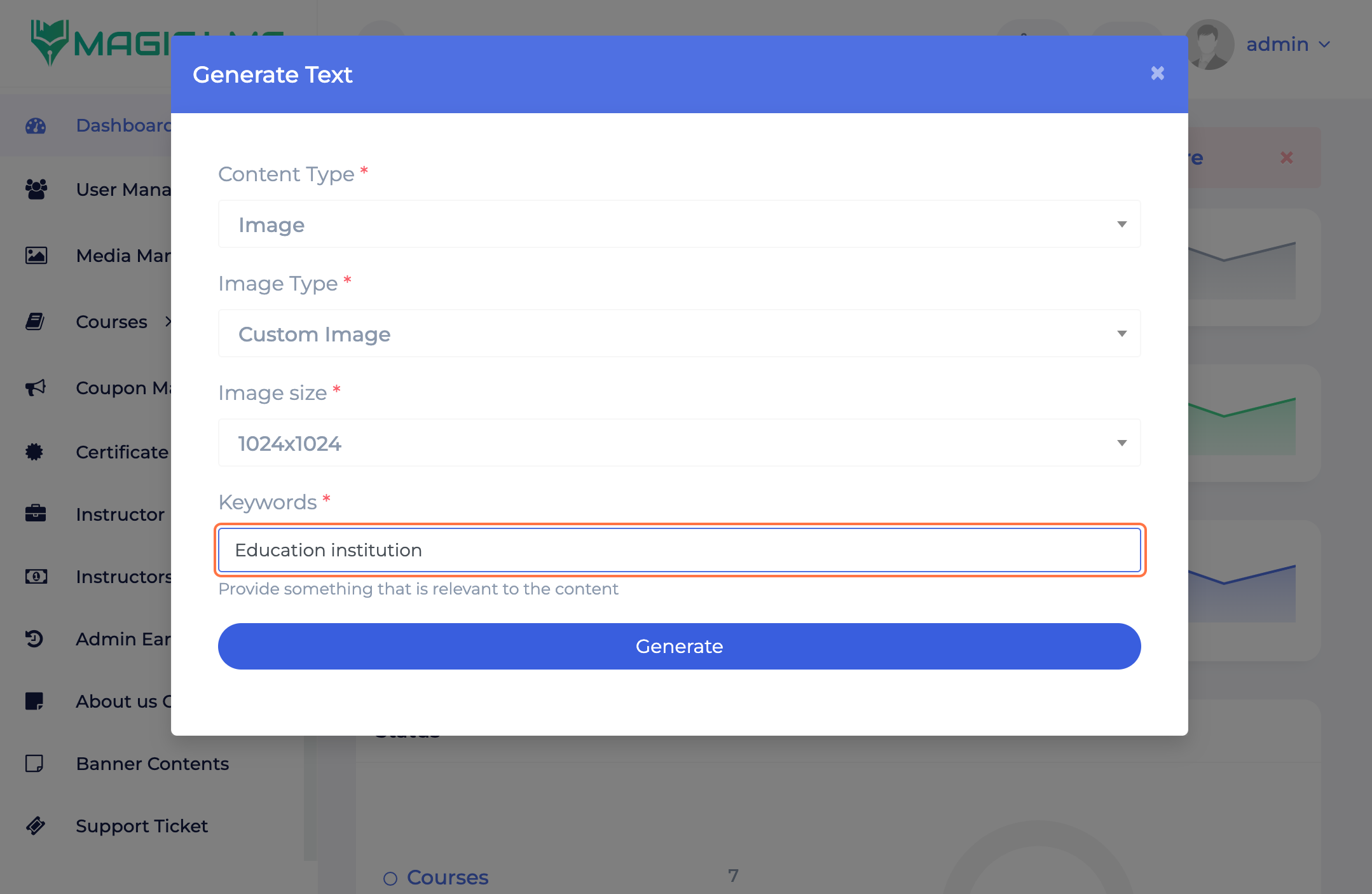The image size is (1372, 894).
Task: Open Courses in the sidebar menu
Action: [112, 322]
